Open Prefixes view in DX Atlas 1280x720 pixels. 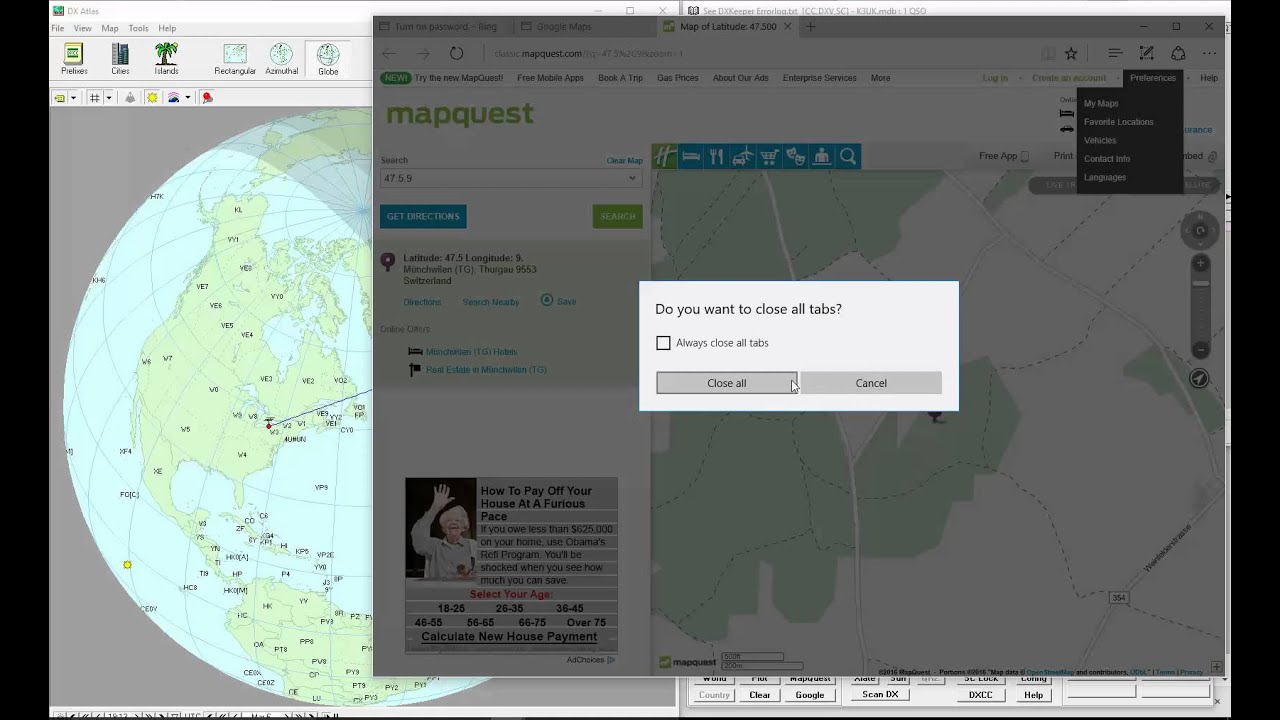tap(74, 59)
